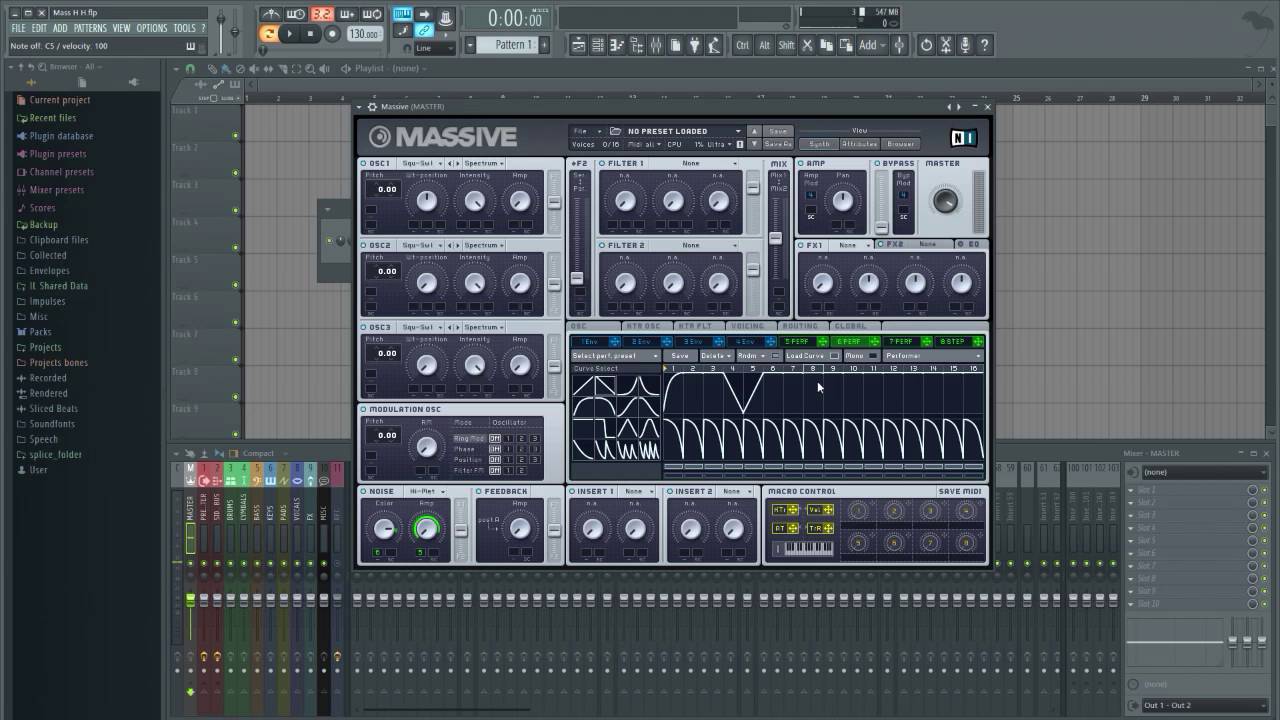The height and width of the screenshot is (720, 1280).
Task: Open the FILE menu
Action: [x=18, y=29]
